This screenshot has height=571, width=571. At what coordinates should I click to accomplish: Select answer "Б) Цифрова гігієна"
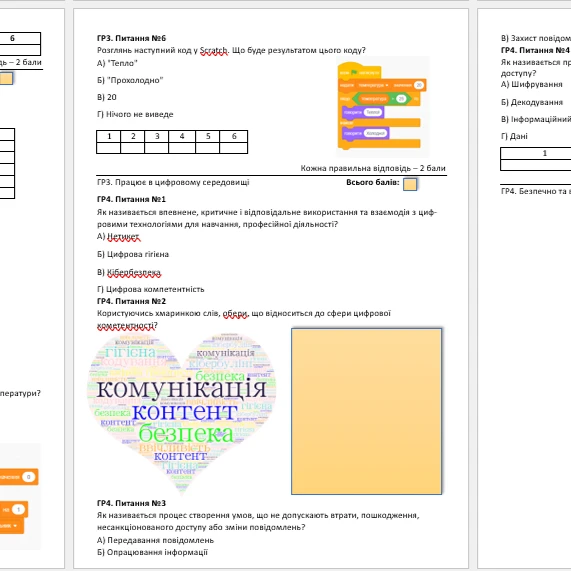click(133, 254)
